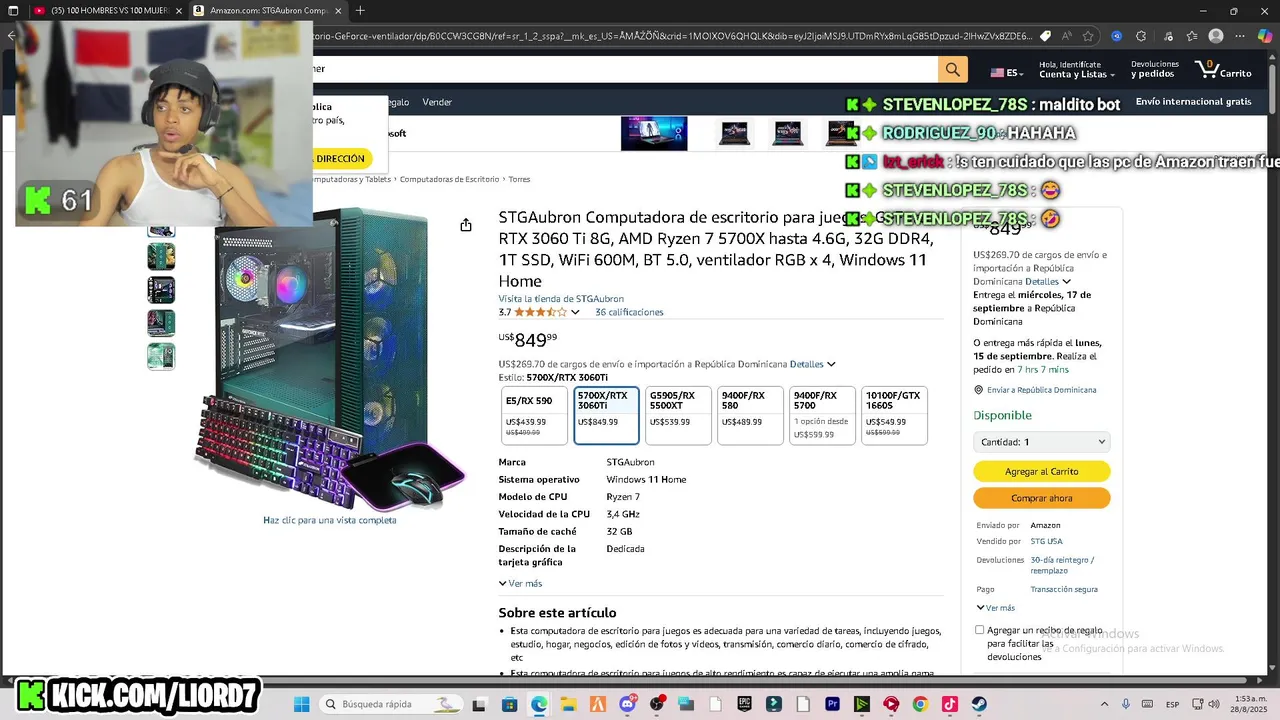
Task: Open the Cuenta y Listas dropdown
Action: (x=1077, y=69)
